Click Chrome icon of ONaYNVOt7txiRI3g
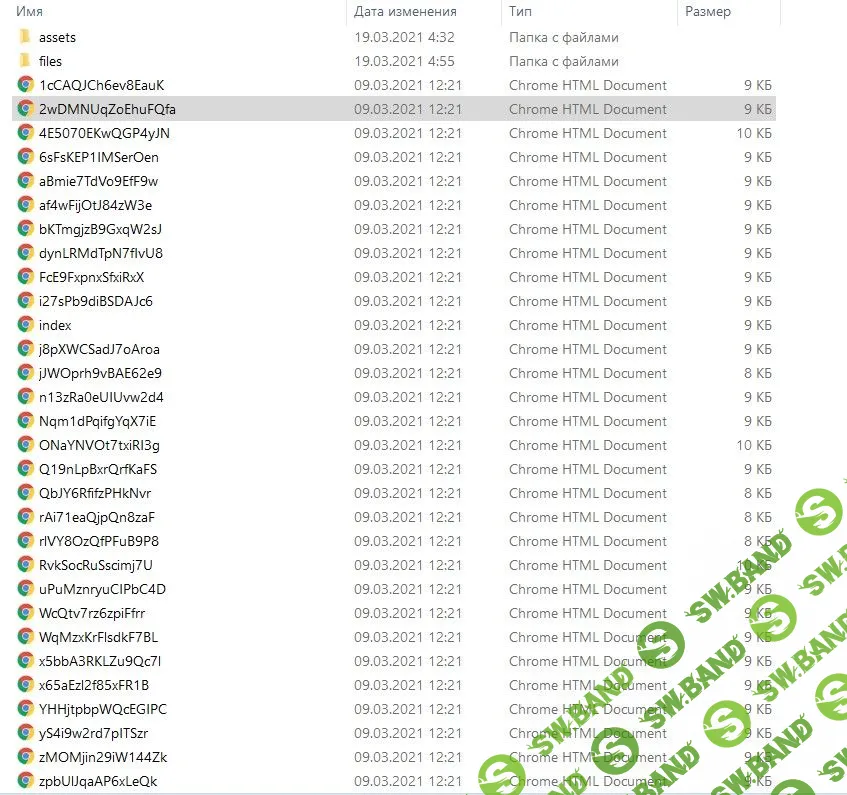 click(x=26, y=445)
